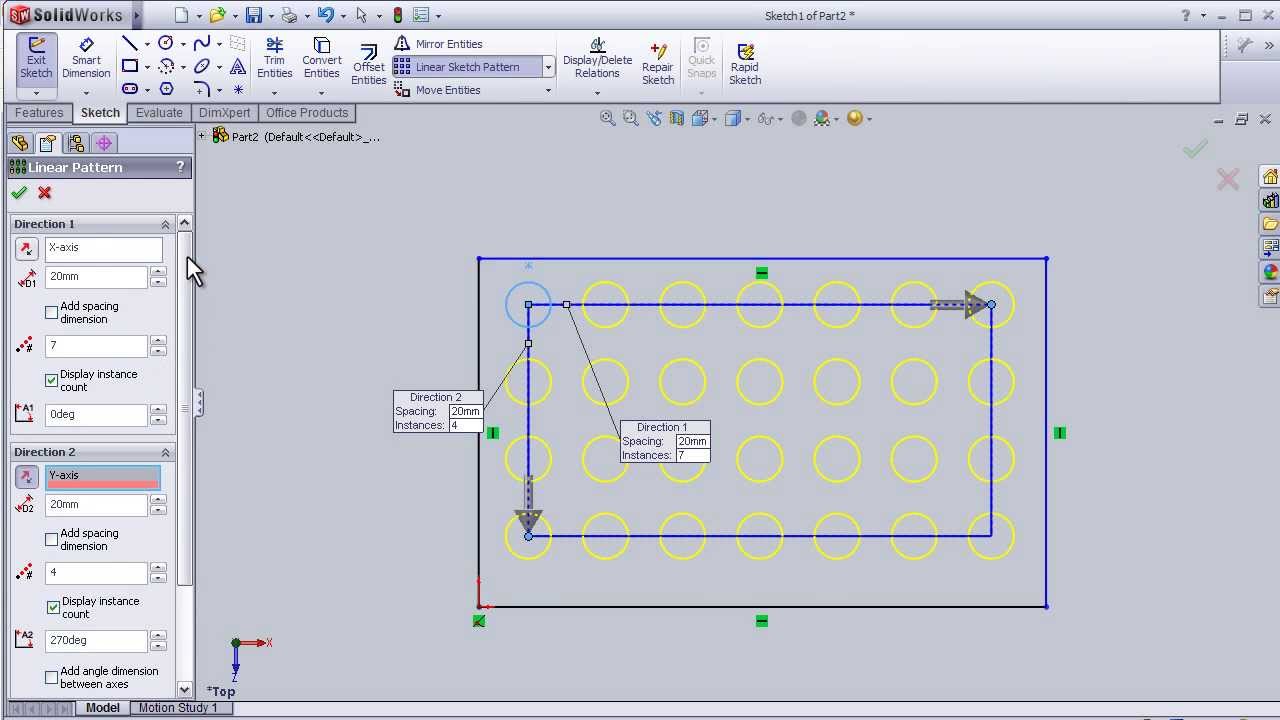The image size is (1280, 720).
Task: Toggle Add angle dimension between axes
Action: click(52, 677)
